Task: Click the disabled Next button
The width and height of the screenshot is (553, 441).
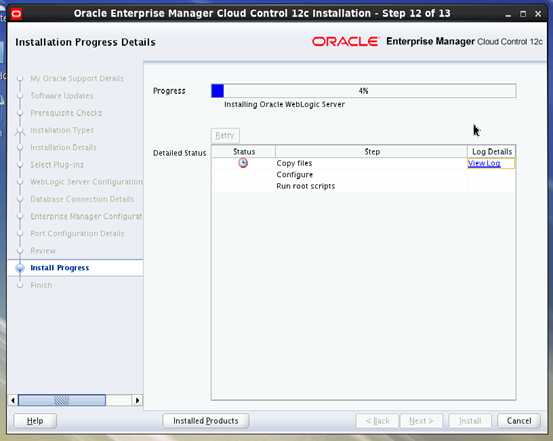Action: pos(421,421)
